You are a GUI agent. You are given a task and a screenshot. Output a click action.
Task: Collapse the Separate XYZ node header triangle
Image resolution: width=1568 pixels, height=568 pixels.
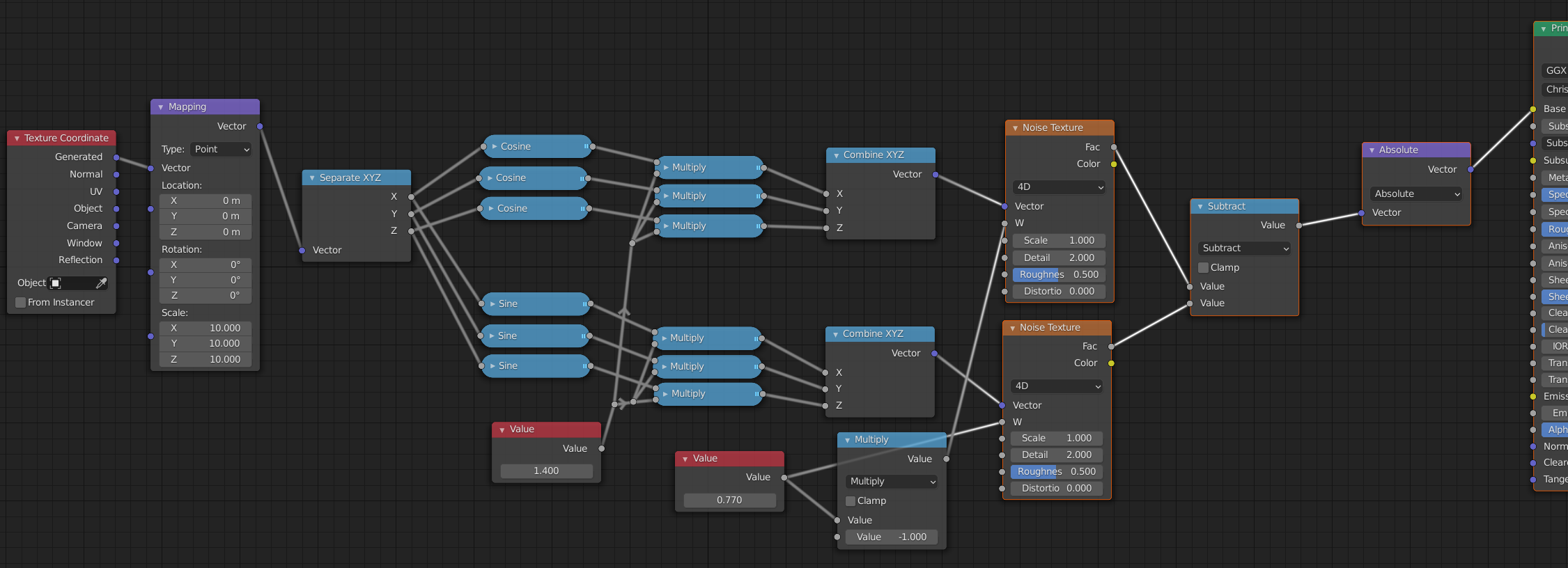point(312,178)
